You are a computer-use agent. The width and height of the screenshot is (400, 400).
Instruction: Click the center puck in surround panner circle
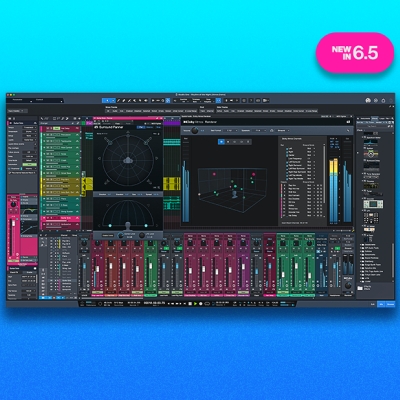coord(128,161)
